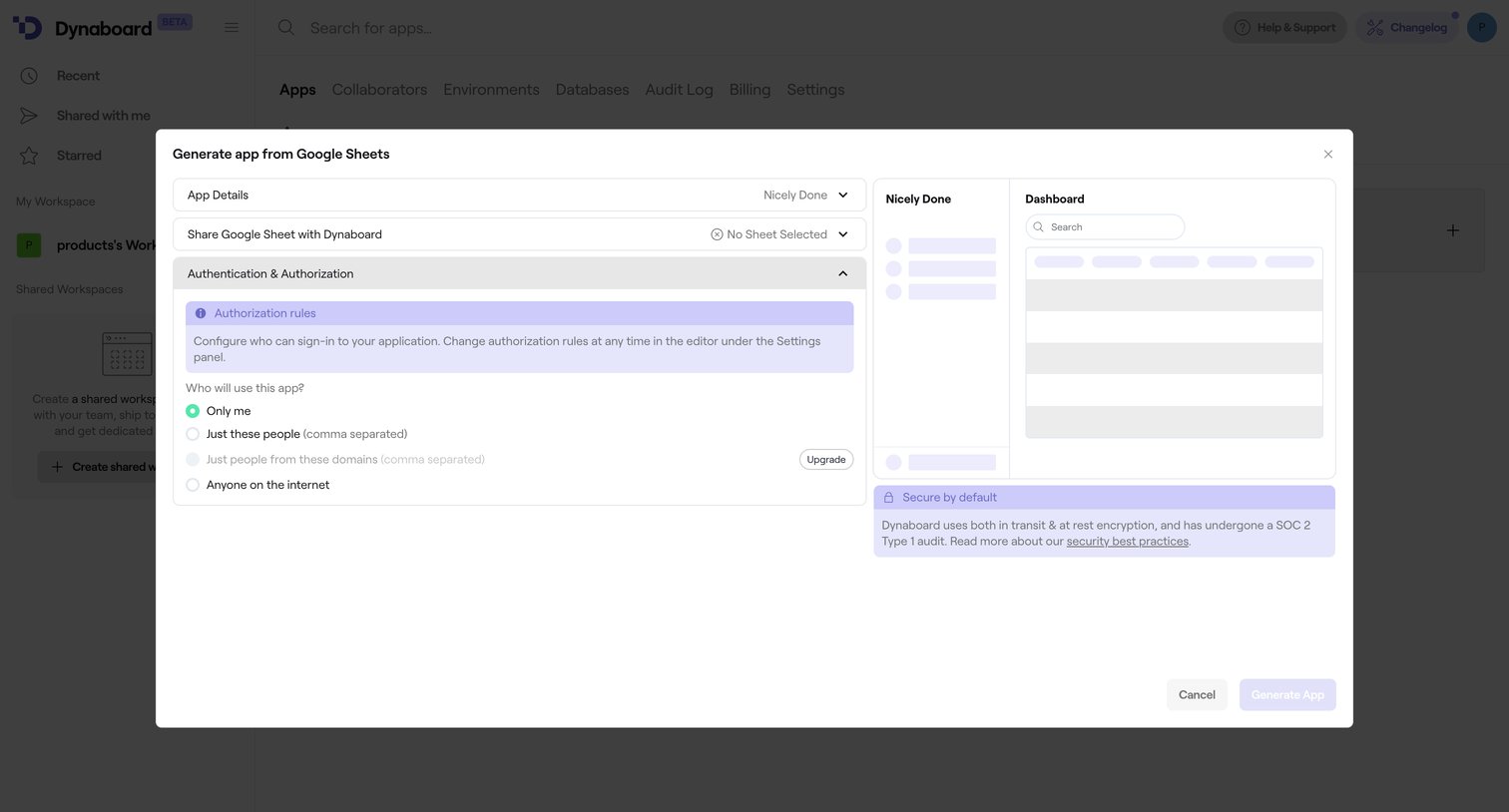This screenshot has width=1509, height=812.
Task: Click the Shared with me paper-plane icon
Action: point(29,116)
